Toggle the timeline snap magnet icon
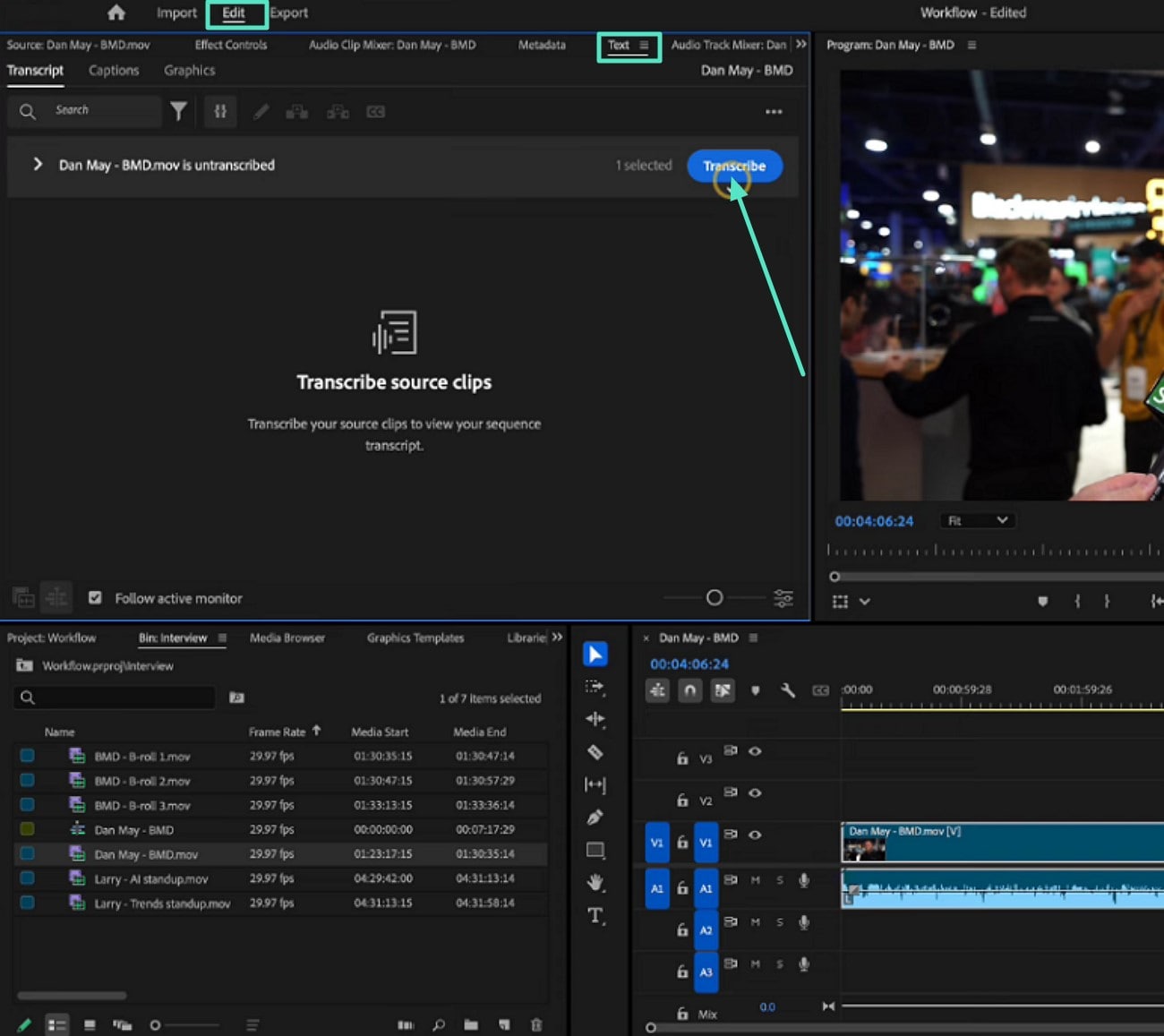The height and width of the screenshot is (1036, 1164). click(x=689, y=690)
